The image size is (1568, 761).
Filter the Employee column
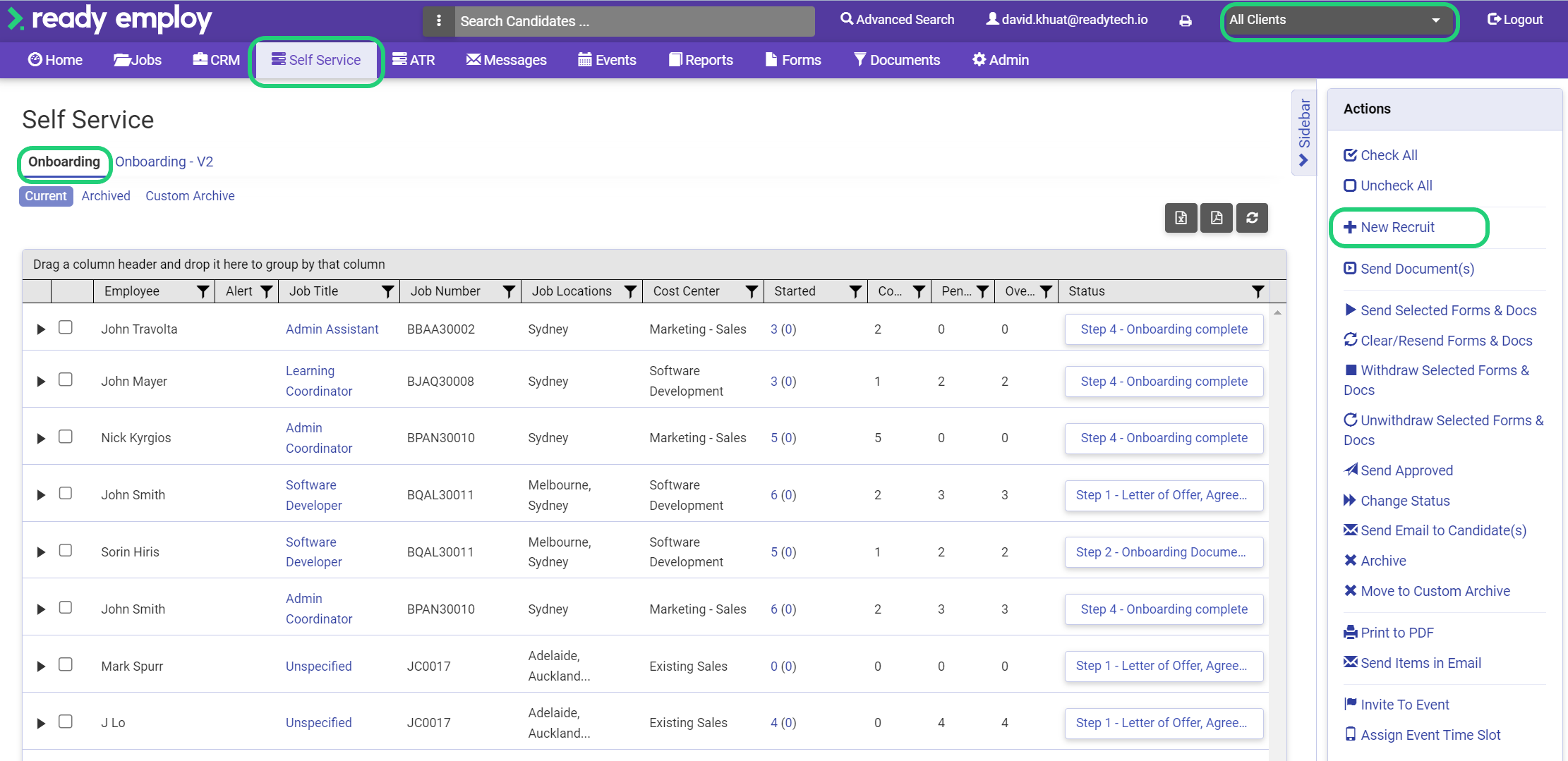click(x=203, y=291)
